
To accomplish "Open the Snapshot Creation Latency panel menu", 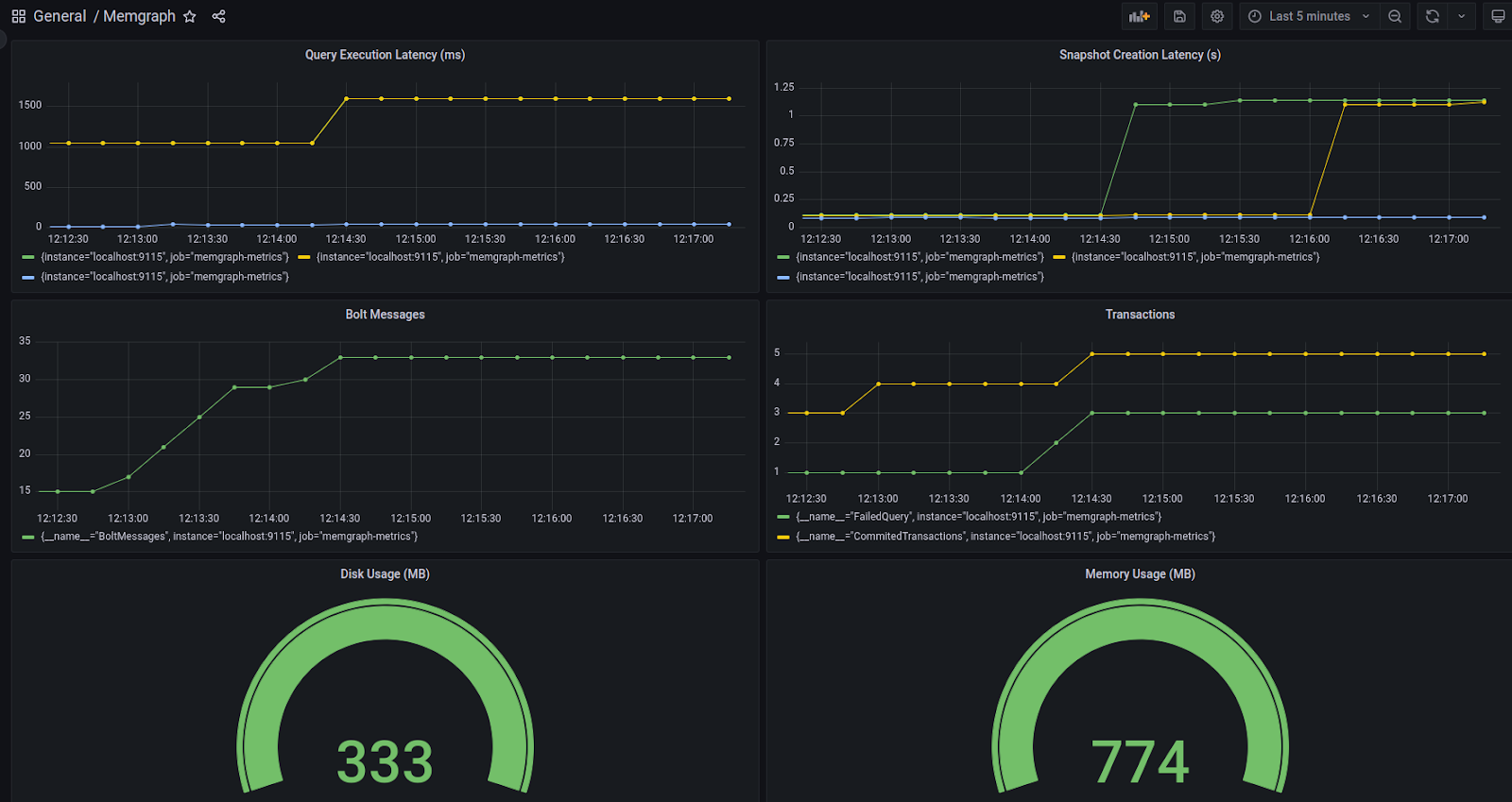I will [1140, 55].
